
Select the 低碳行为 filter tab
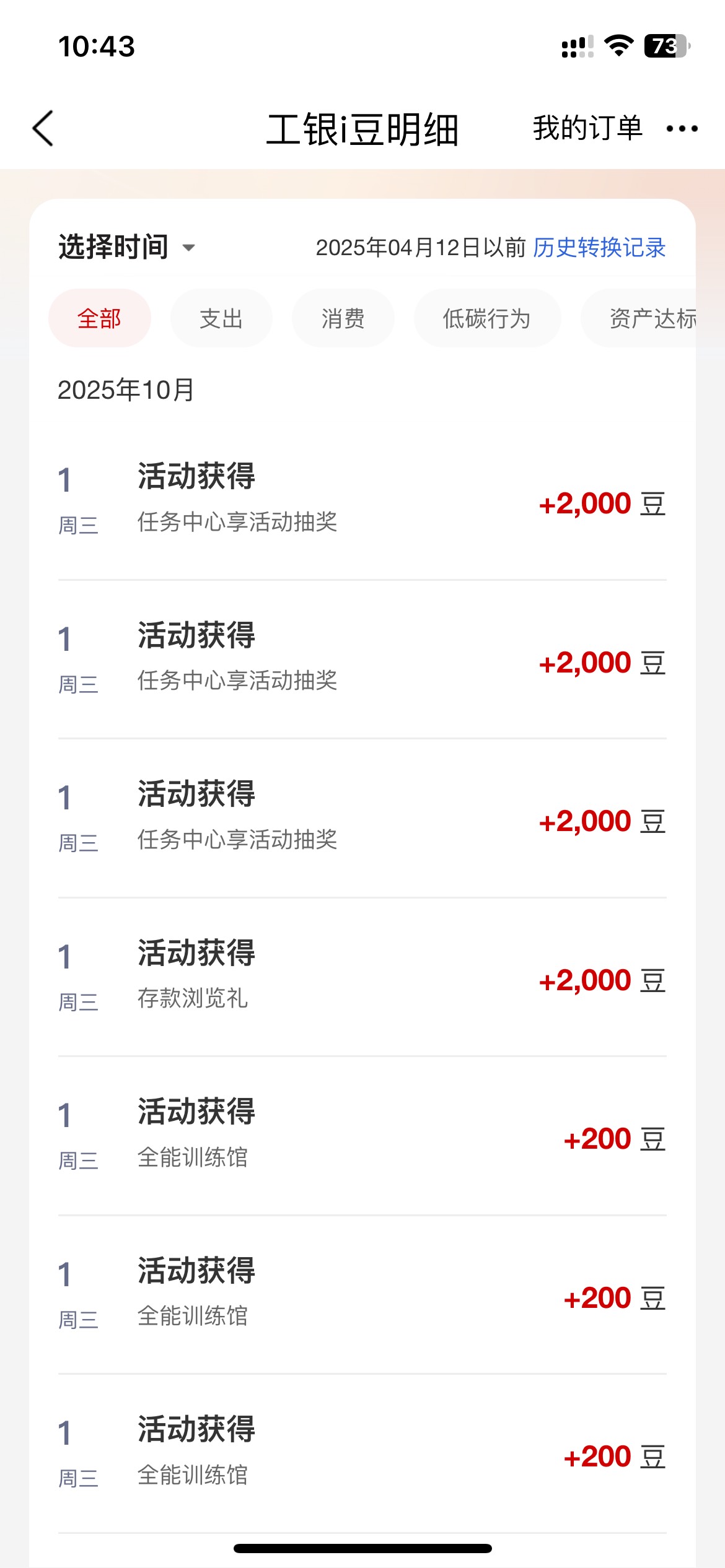tap(486, 318)
